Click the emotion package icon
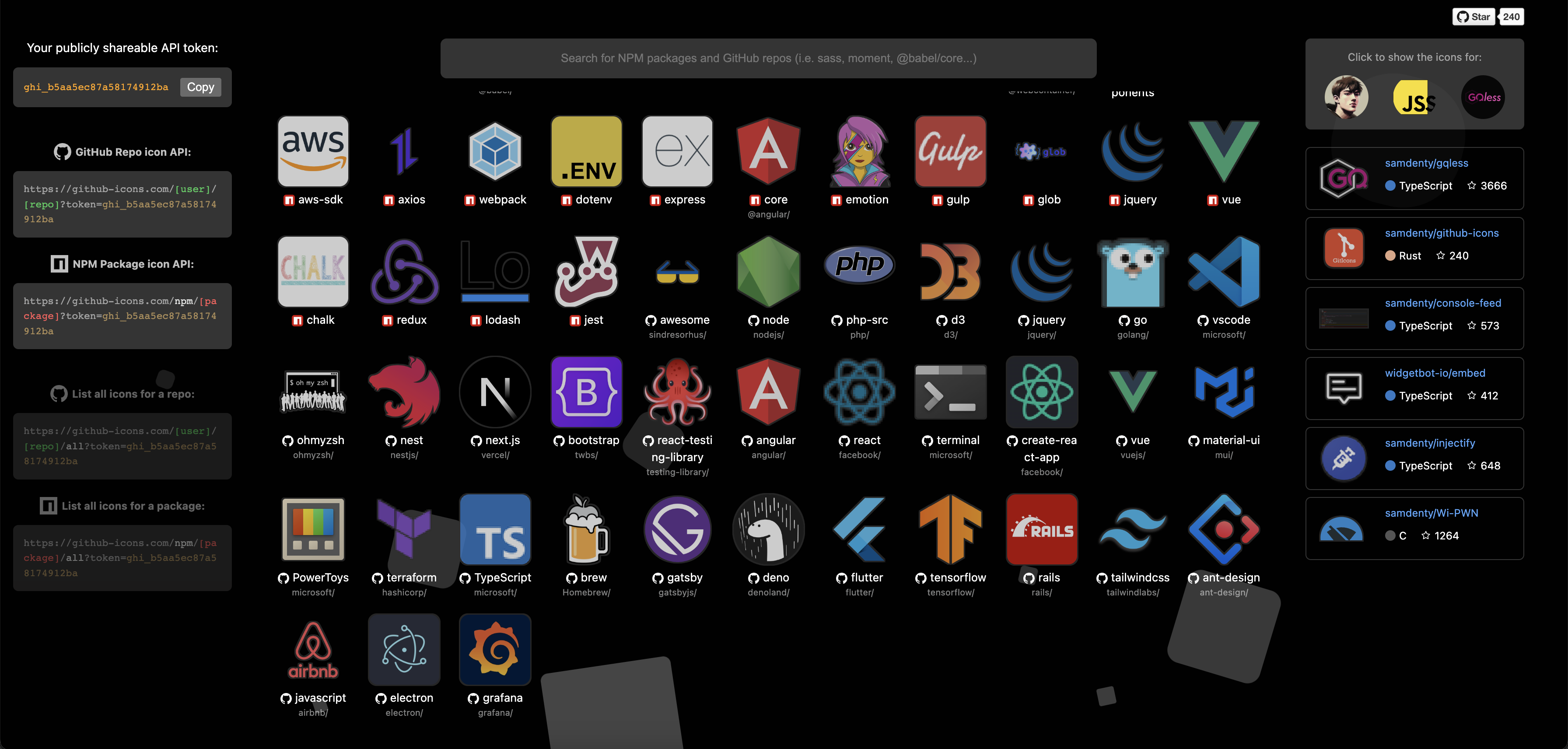This screenshot has width=1568, height=749. 860,151
